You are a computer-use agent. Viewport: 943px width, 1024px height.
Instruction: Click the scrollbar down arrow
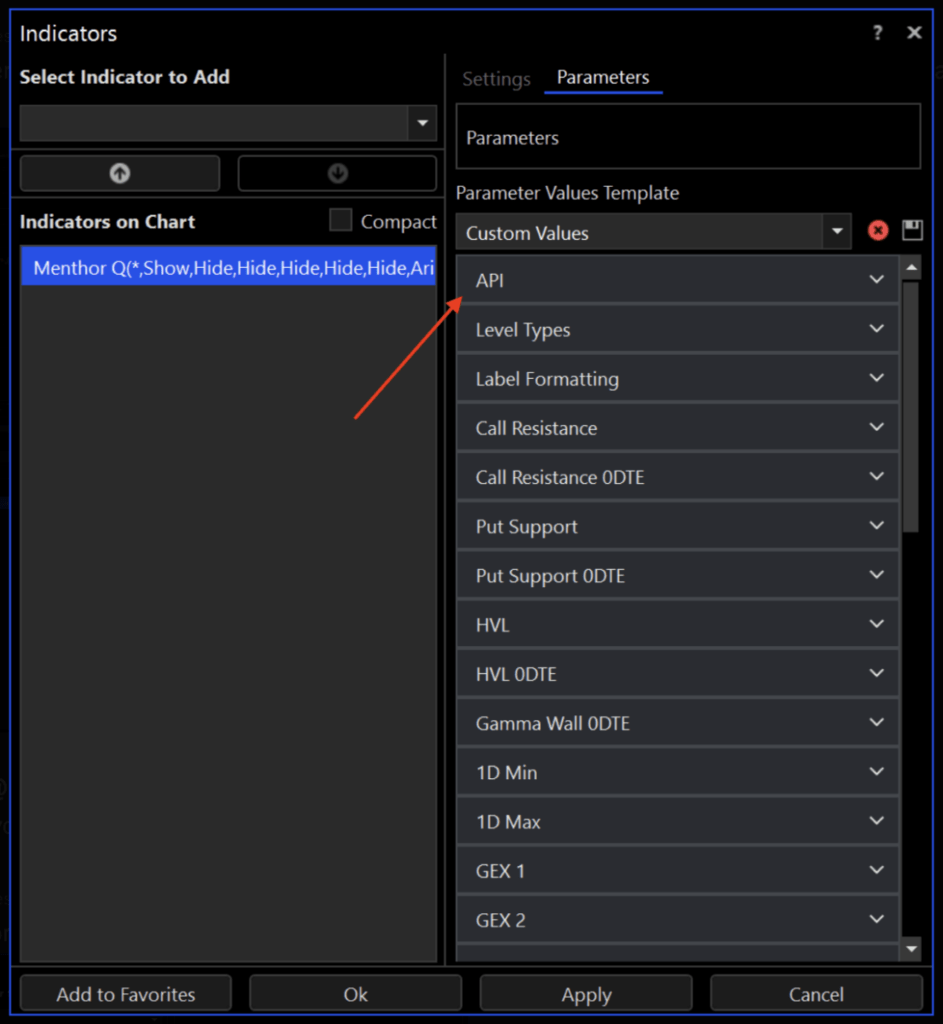(912, 948)
